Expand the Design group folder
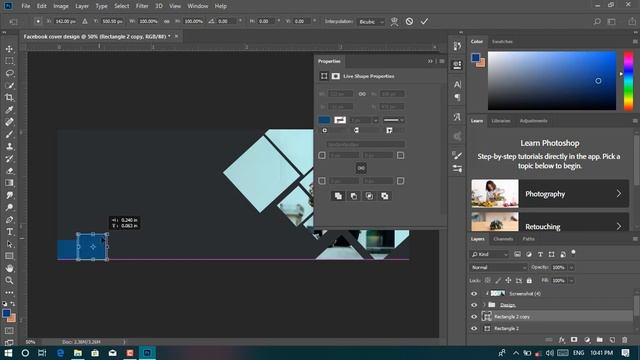The image size is (640, 360). click(x=484, y=305)
